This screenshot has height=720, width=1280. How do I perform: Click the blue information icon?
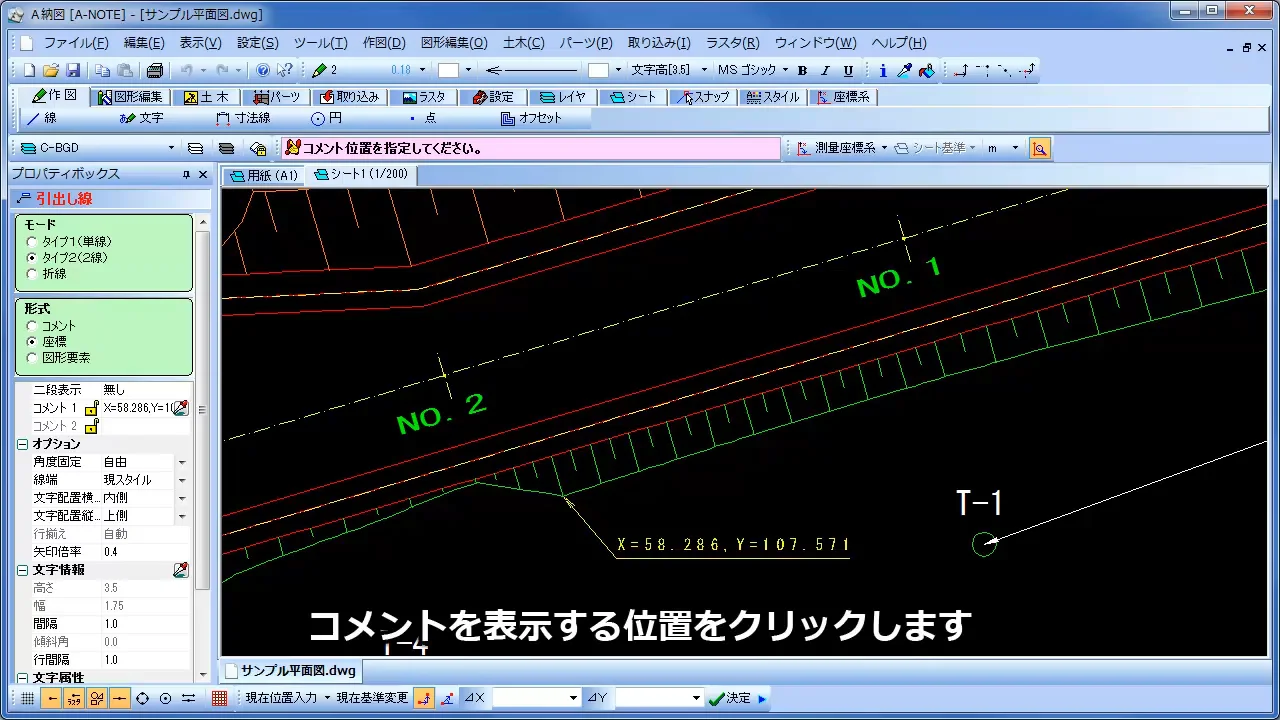pyautogui.click(x=882, y=70)
